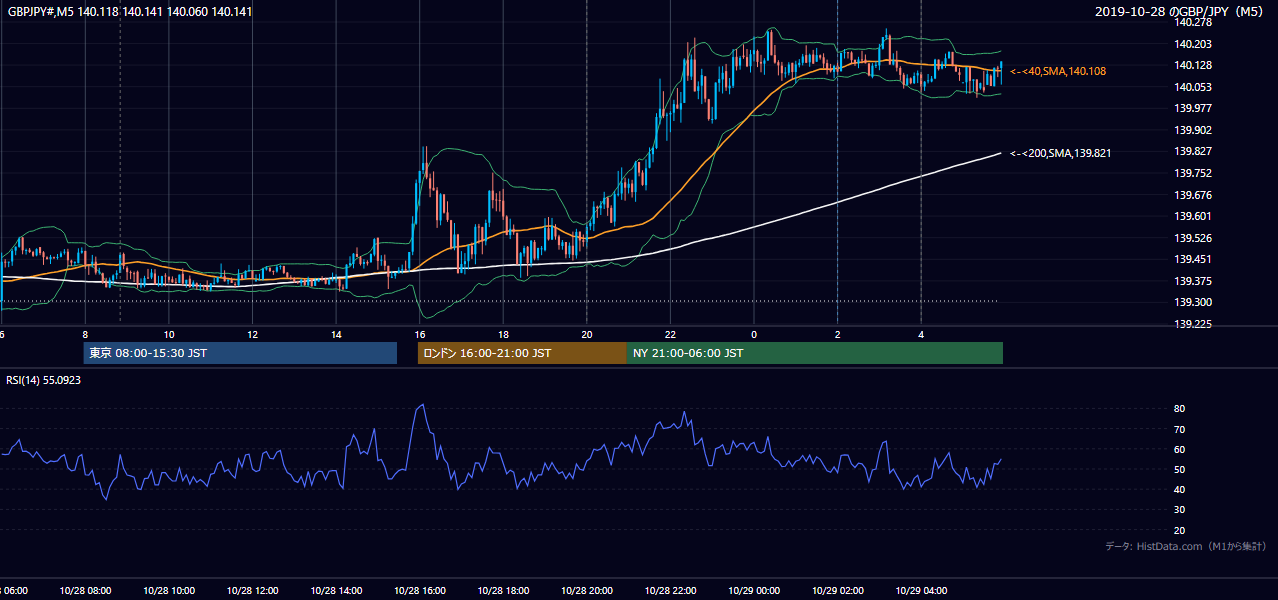Click hour label 0 under the price chart
This screenshot has width=1278, height=600.
coord(754,334)
